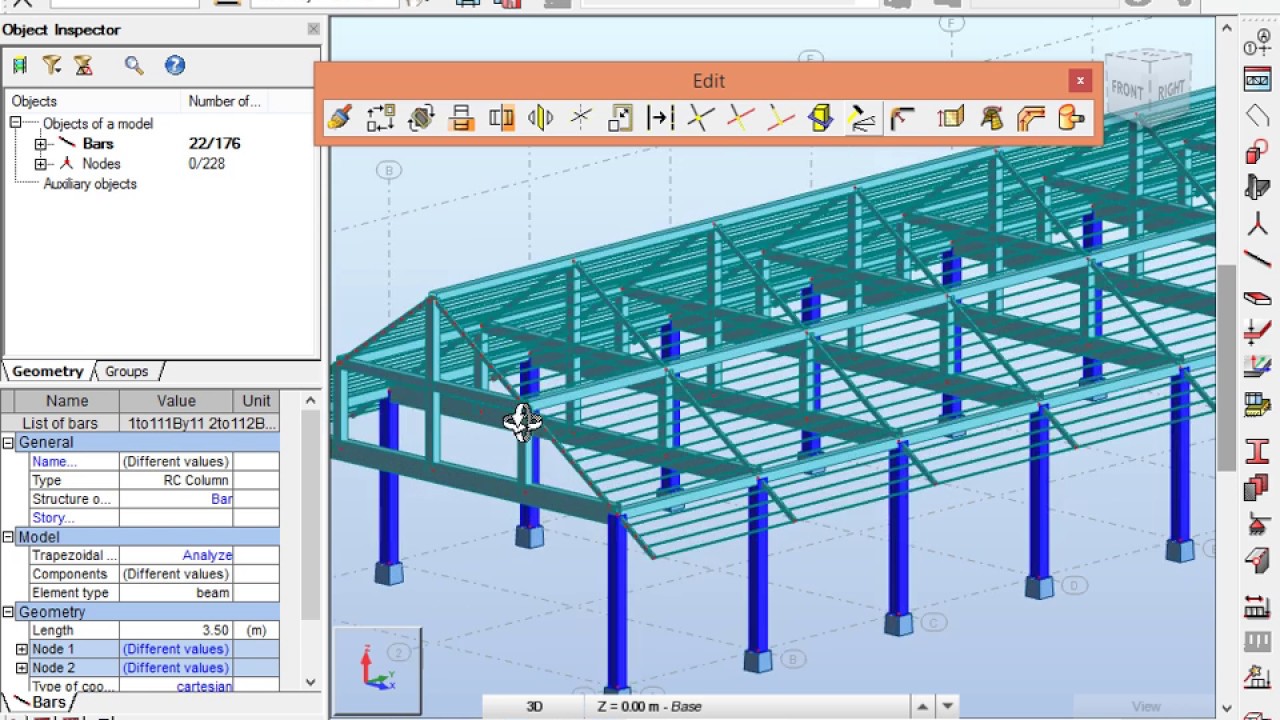Screen dimensions: 1280x720
Task: Click the Trim tool with red line
Action: pyautogui.click(x=740, y=118)
